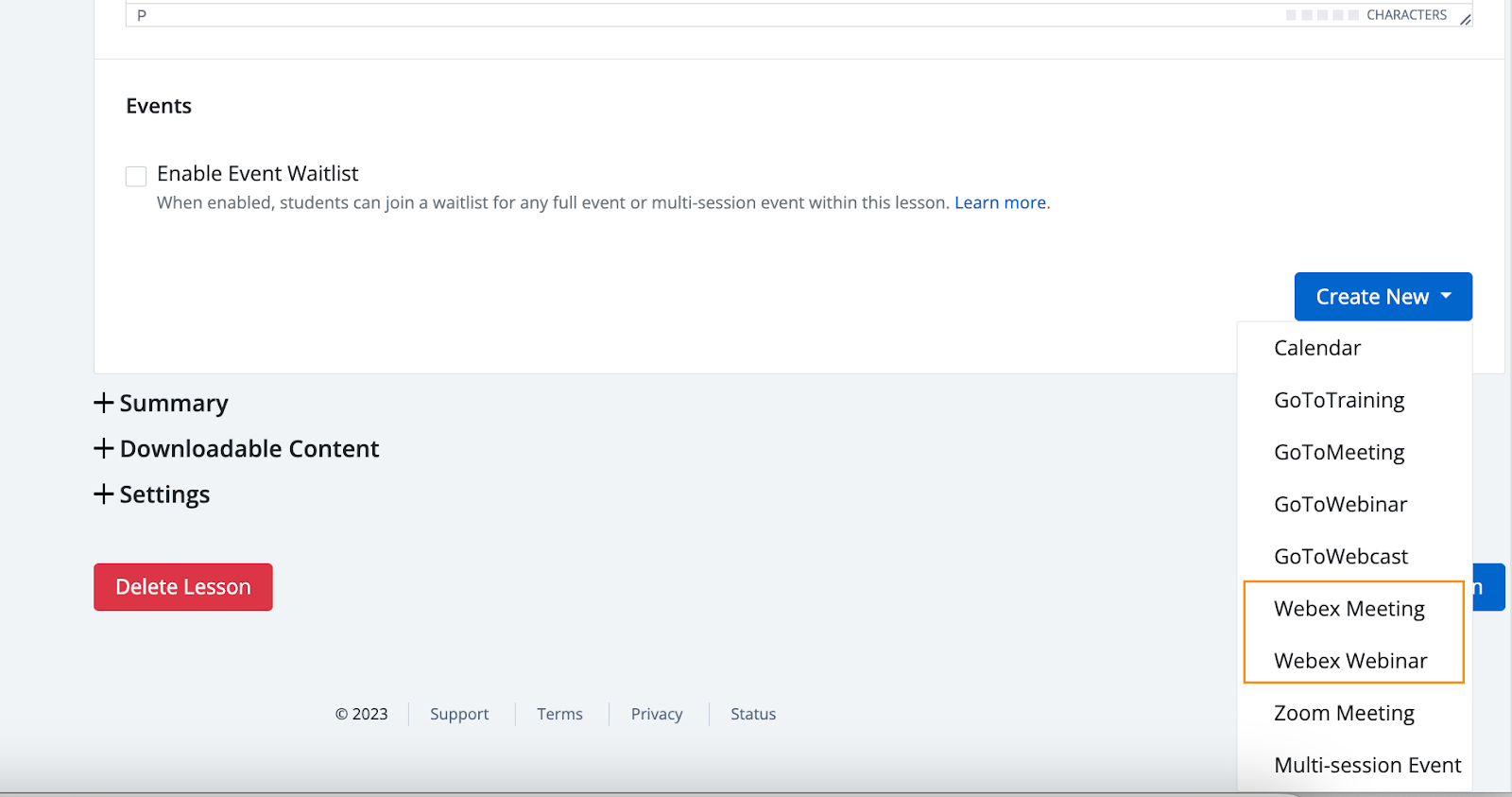This screenshot has width=1512, height=797.
Task: Pick Zoom Meeting from dropdown
Action: pyautogui.click(x=1344, y=713)
